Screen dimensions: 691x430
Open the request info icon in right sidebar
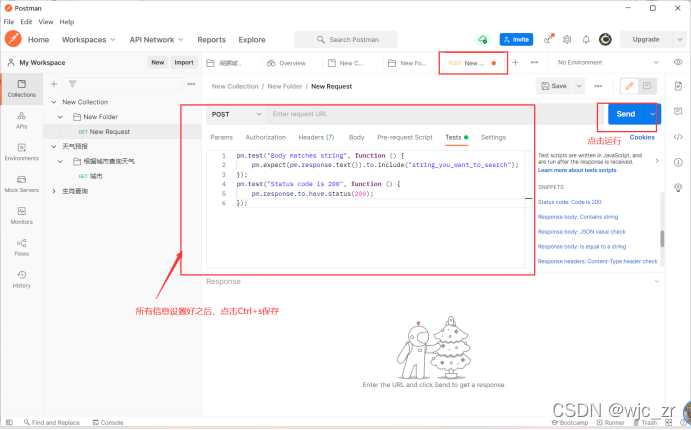[678, 163]
